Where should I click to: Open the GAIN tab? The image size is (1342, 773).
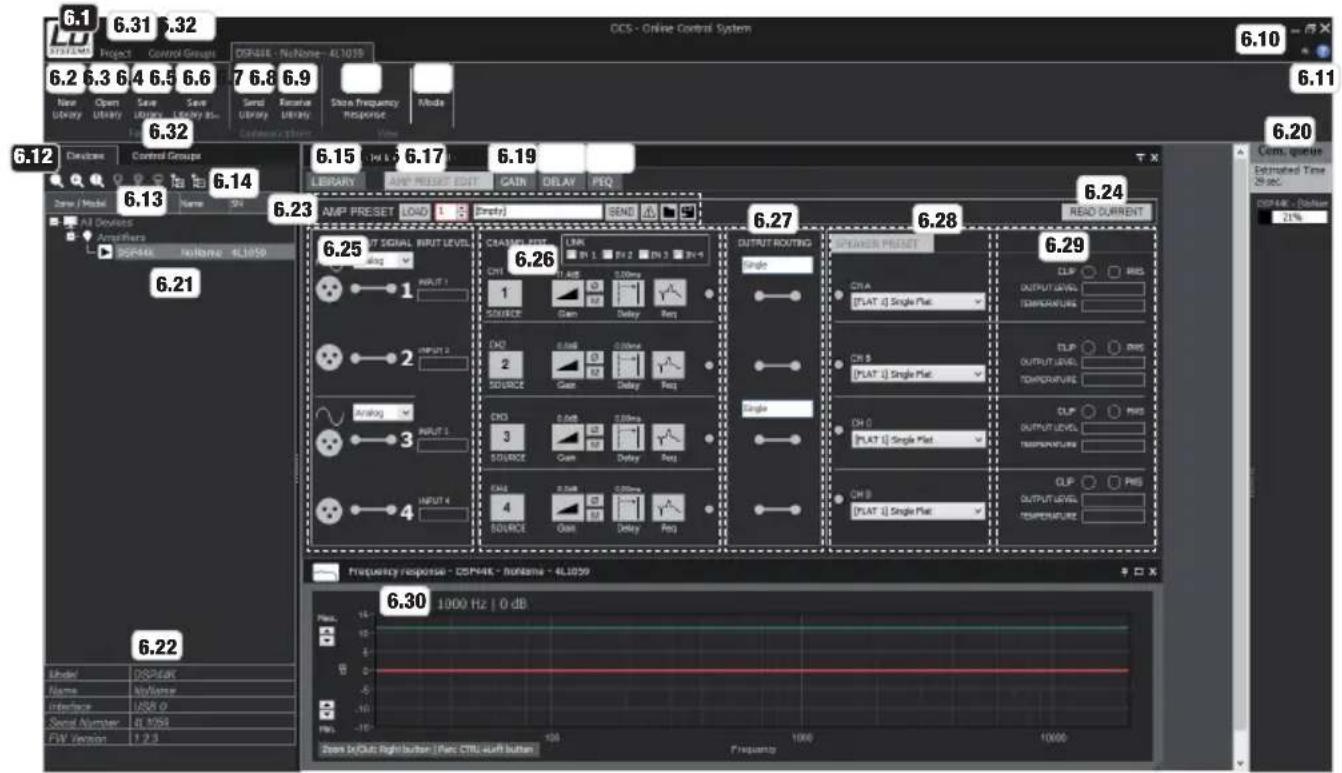point(514,183)
